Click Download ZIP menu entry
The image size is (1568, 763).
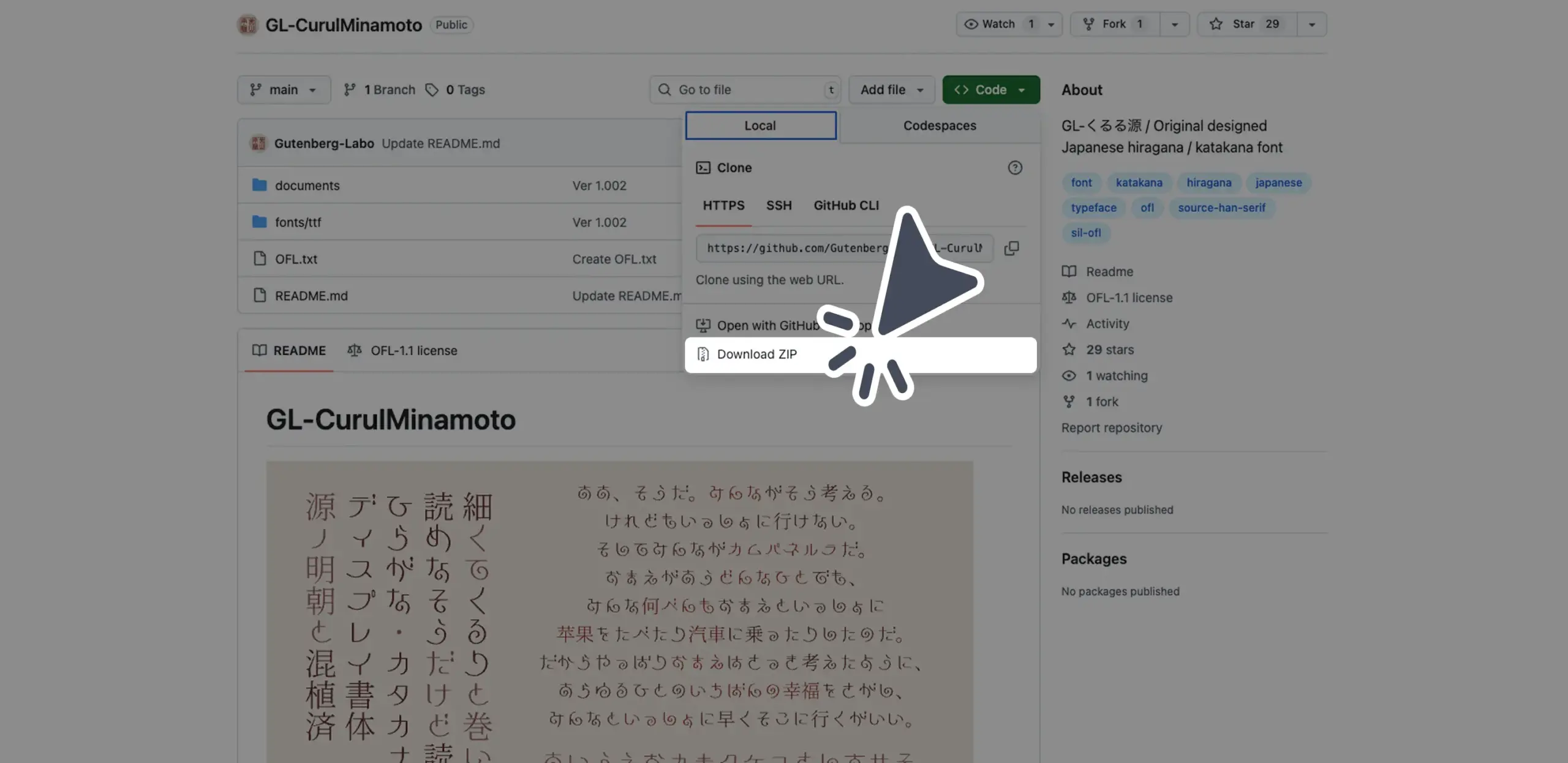861,355
